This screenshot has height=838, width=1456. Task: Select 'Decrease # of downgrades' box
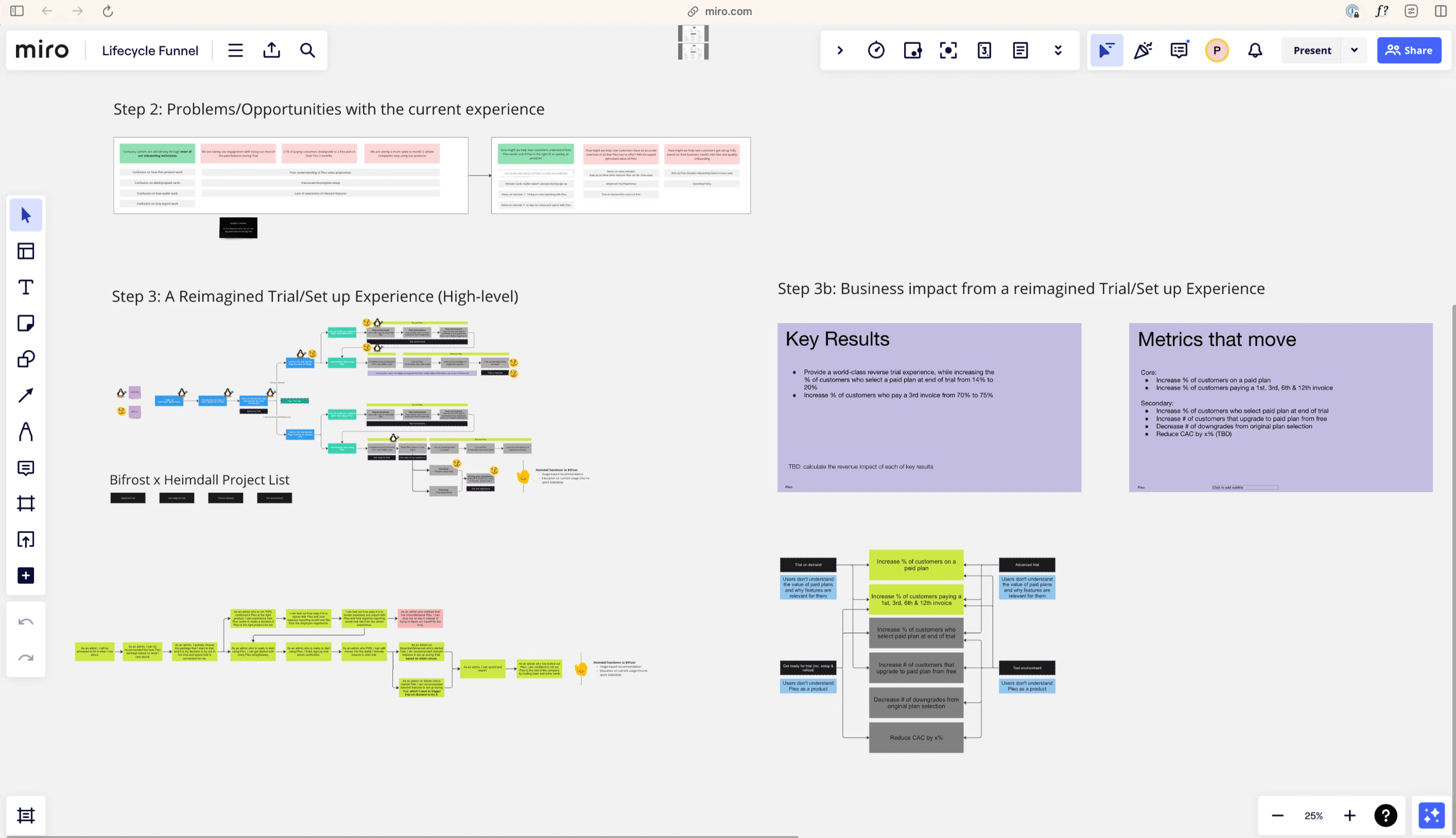point(916,703)
